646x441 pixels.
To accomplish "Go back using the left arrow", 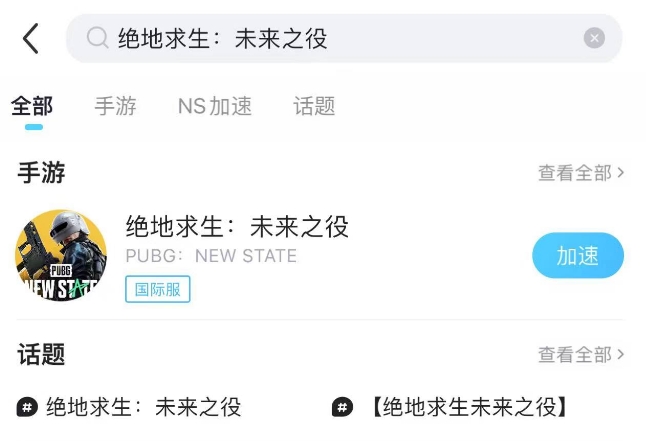I will click(31, 39).
